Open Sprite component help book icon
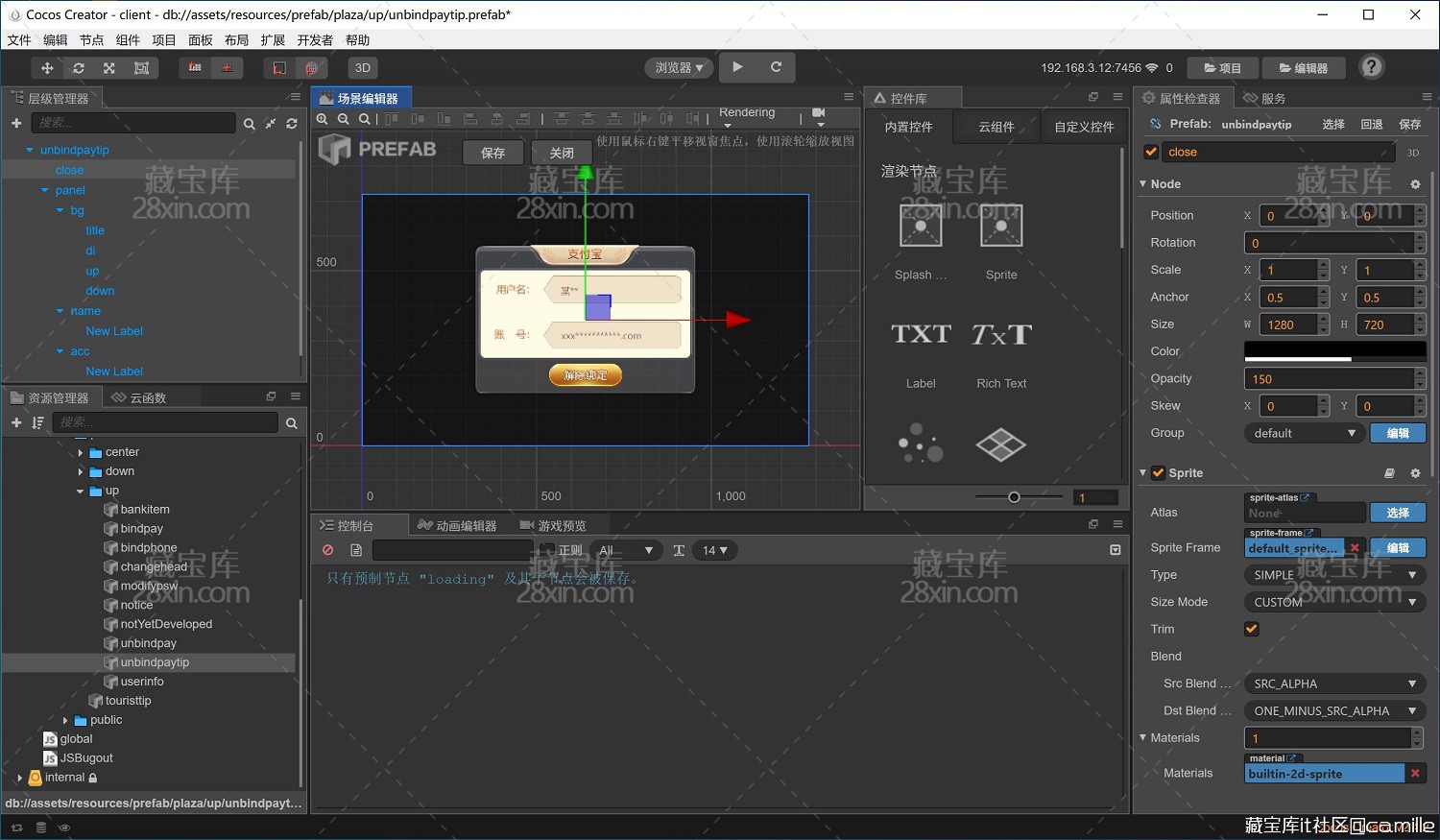1440x840 pixels. pos(1389,473)
